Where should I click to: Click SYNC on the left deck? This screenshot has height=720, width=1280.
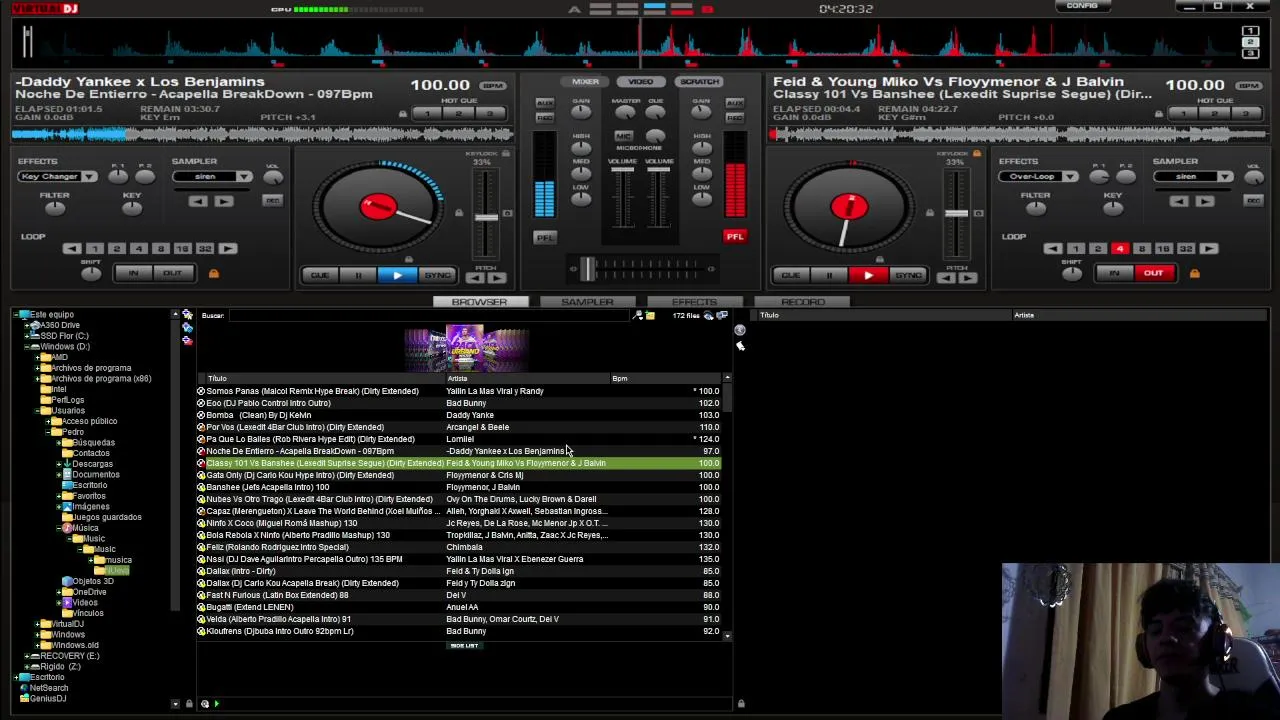point(437,275)
